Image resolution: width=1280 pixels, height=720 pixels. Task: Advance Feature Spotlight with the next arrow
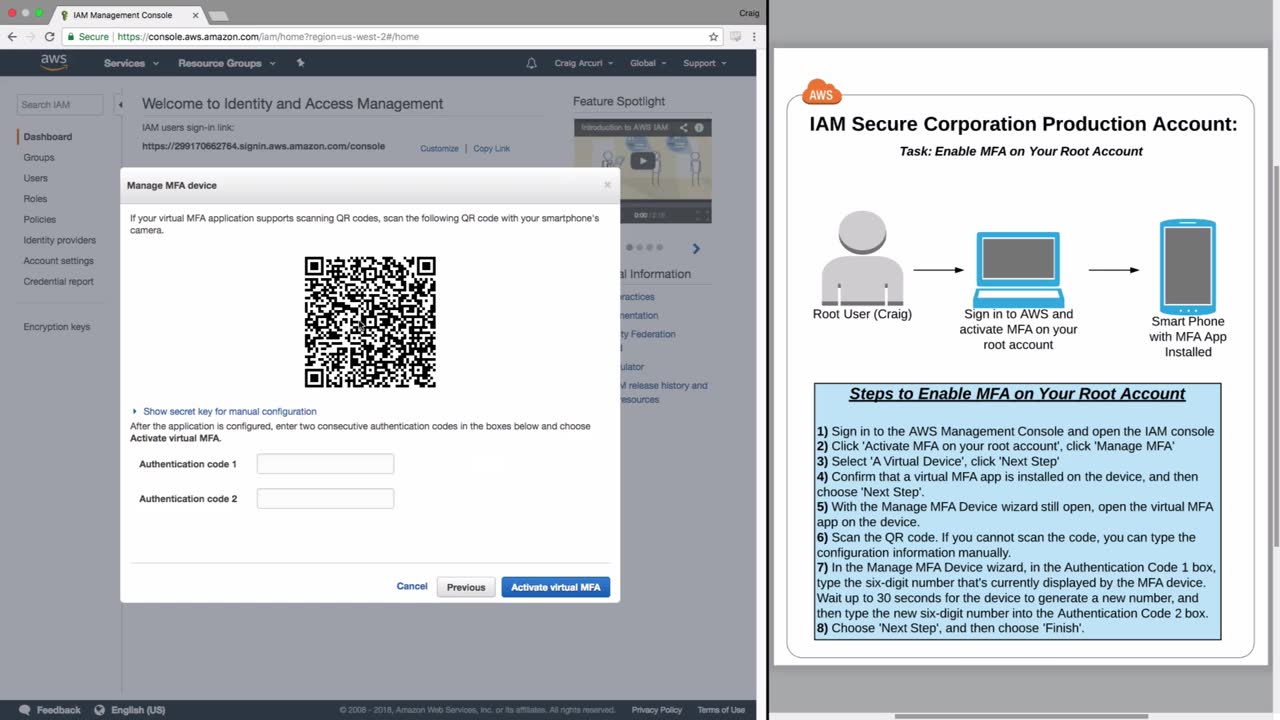[x=696, y=248]
